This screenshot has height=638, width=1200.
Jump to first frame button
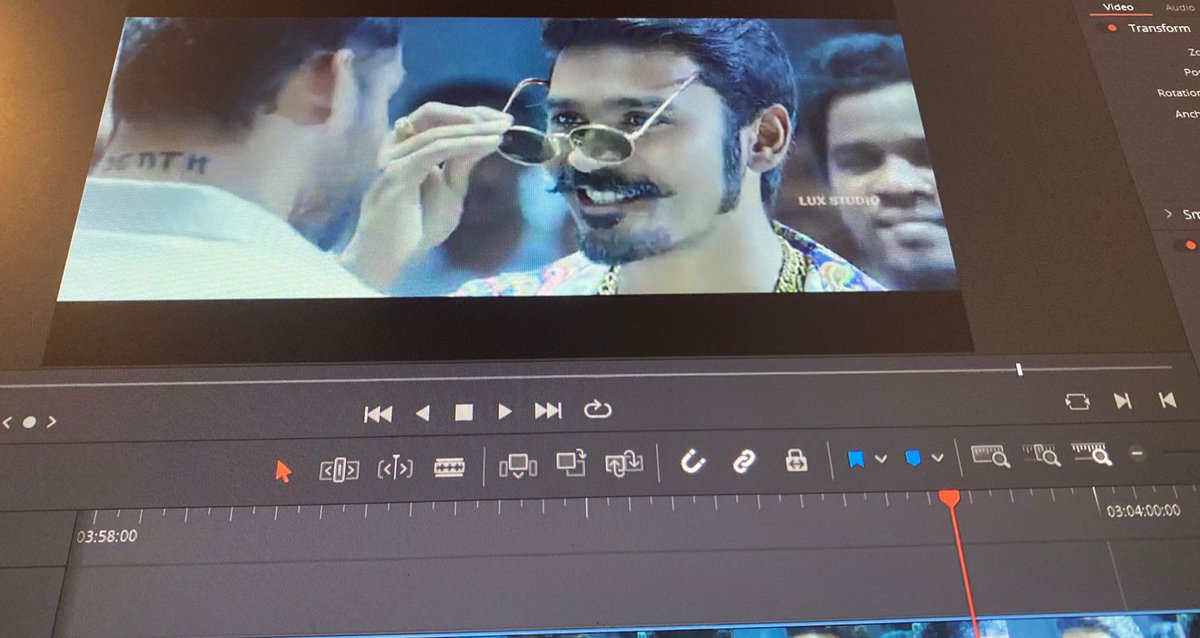click(x=378, y=413)
